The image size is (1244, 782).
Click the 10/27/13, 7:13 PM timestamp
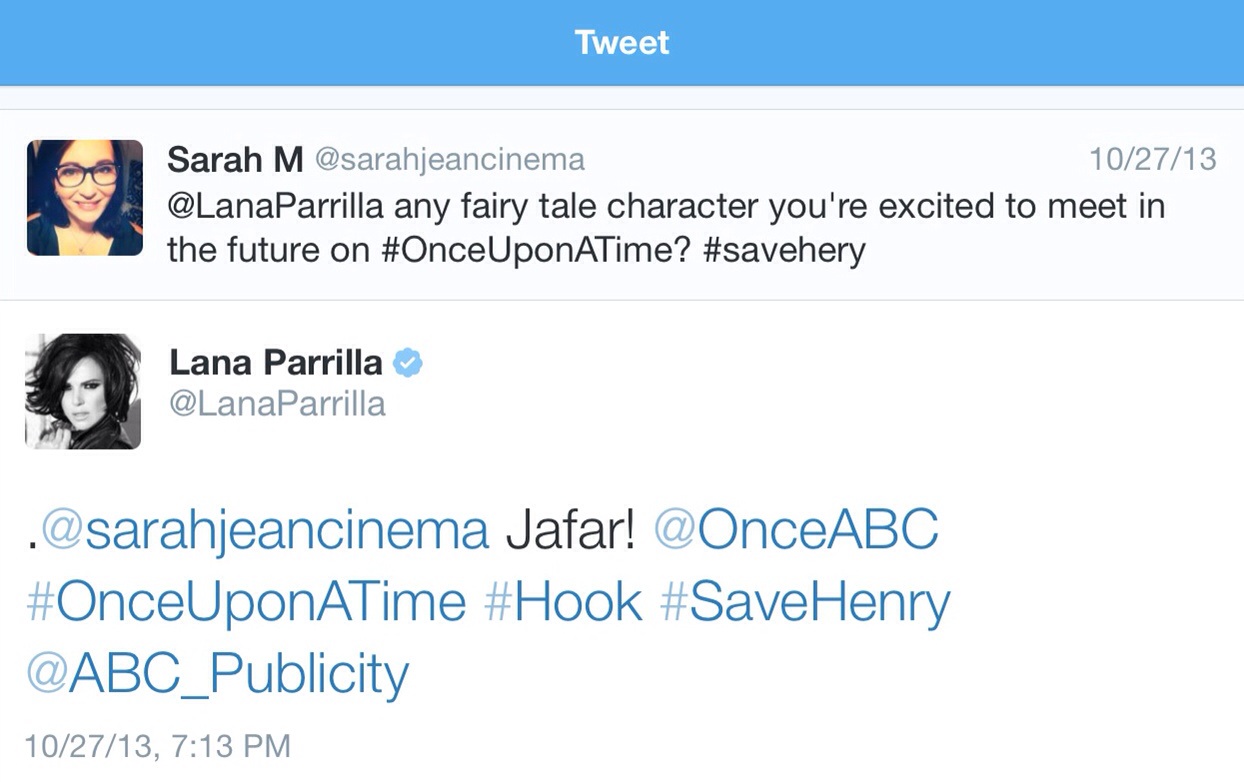157,746
